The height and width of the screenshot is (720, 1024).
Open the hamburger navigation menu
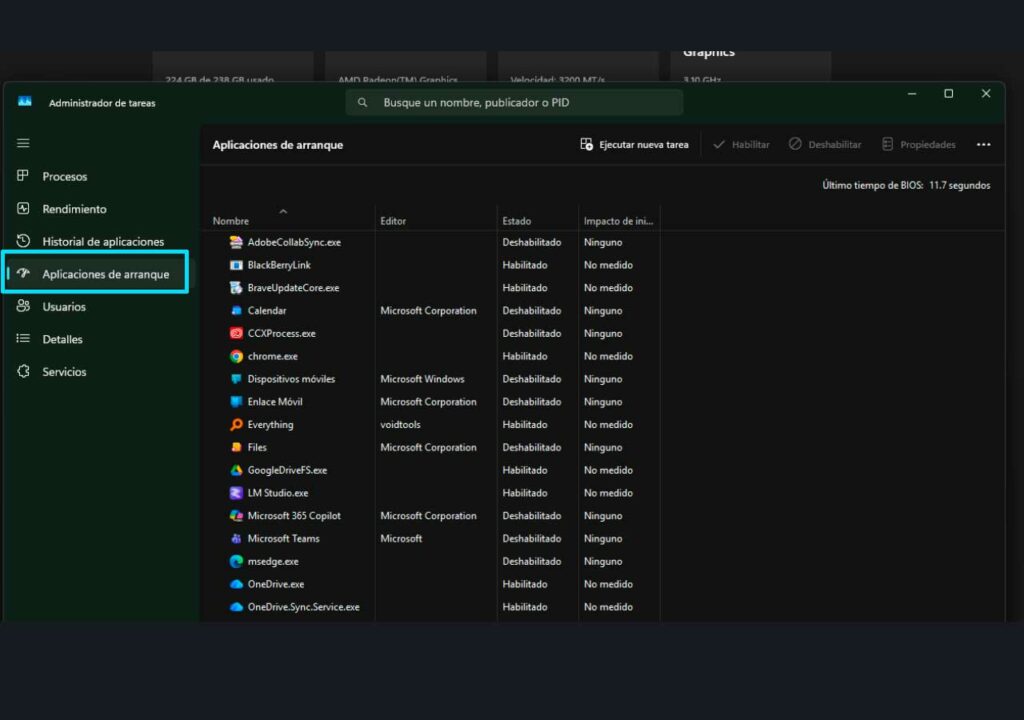24,142
